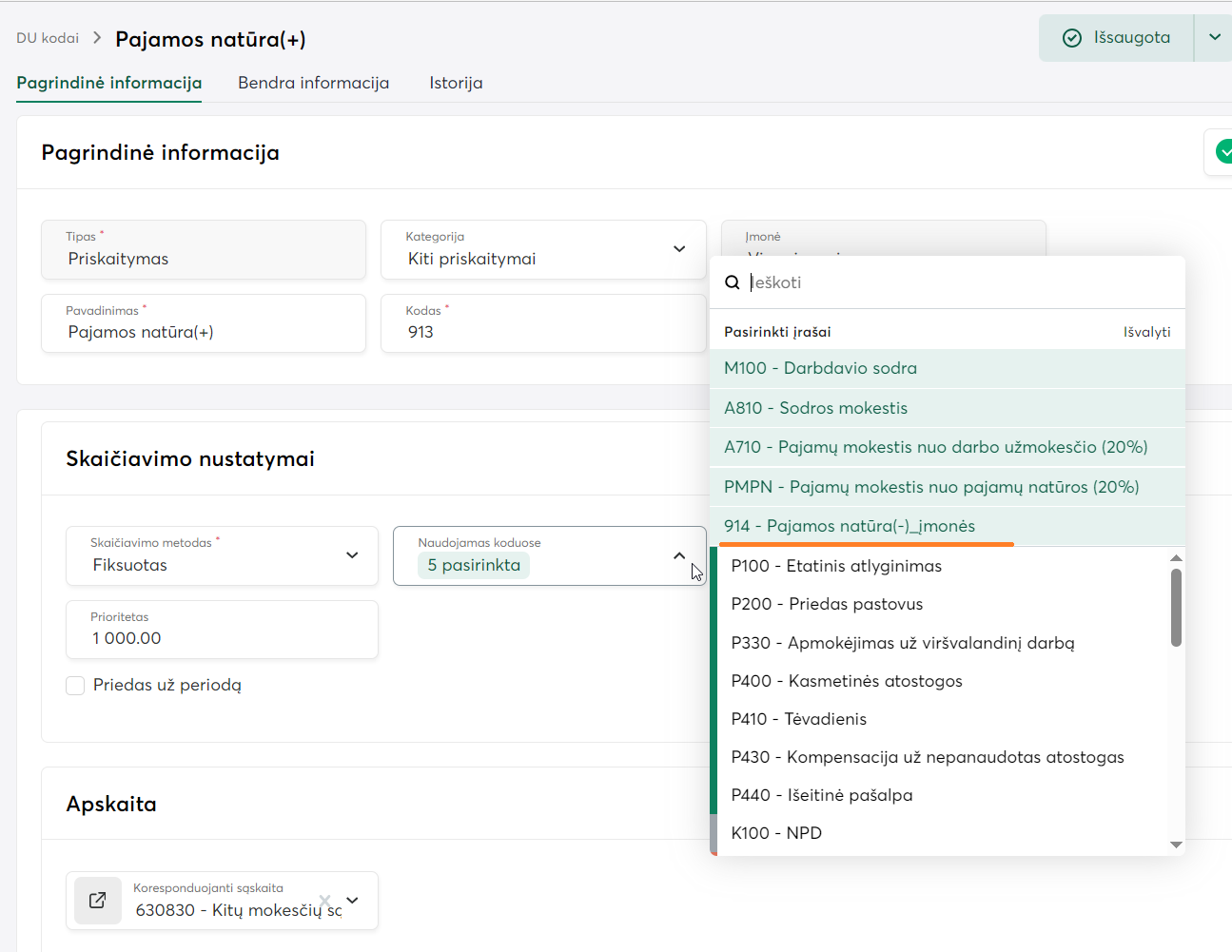The height and width of the screenshot is (952, 1232).
Task: Collapse Naudojamas koduose dropdown
Action: [x=679, y=555]
